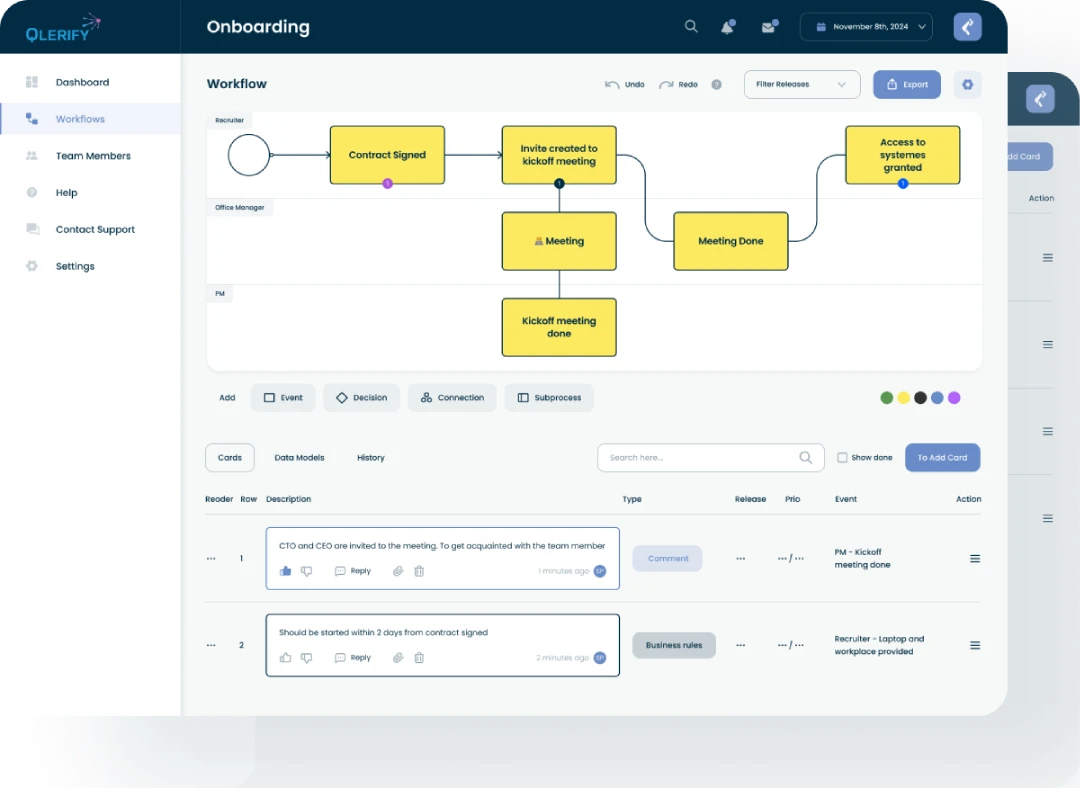Delete the first card using trash icon
1080x788 pixels.
coord(419,571)
